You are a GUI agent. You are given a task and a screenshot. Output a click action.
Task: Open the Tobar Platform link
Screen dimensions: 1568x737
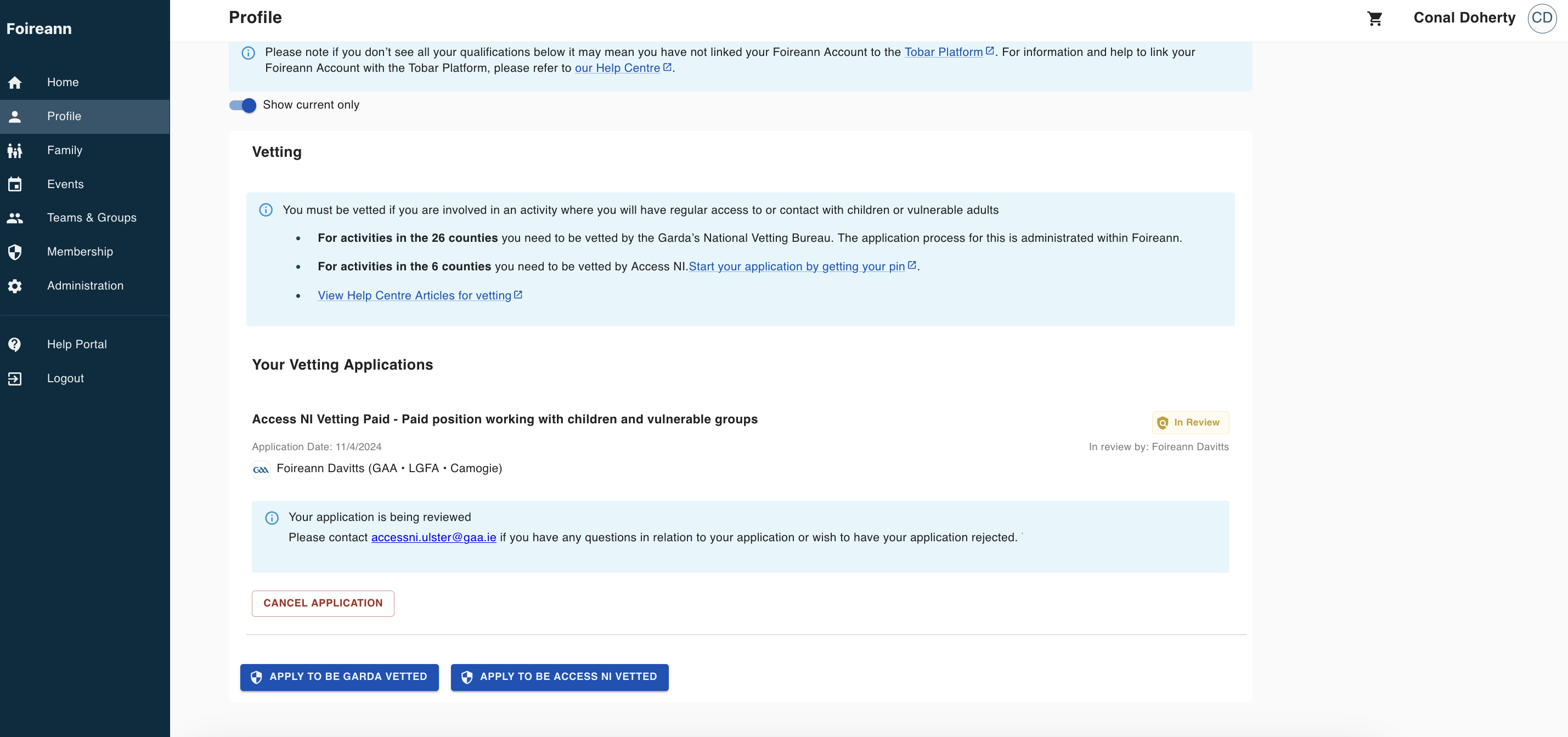pyautogui.click(x=944, y=52)
